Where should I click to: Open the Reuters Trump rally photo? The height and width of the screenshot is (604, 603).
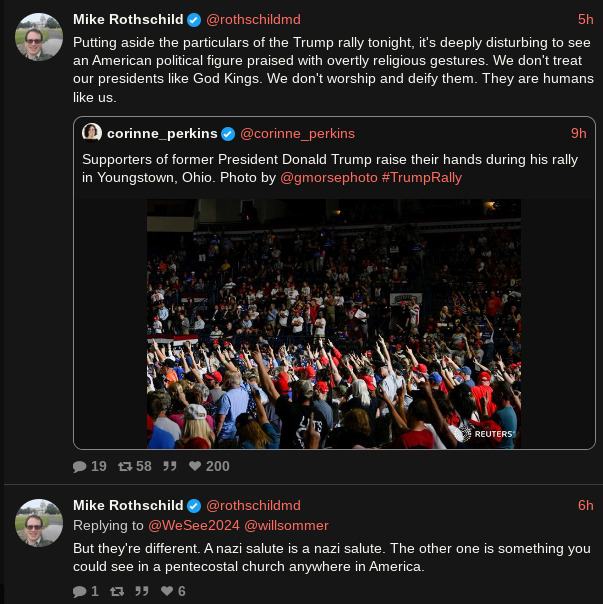334,323
